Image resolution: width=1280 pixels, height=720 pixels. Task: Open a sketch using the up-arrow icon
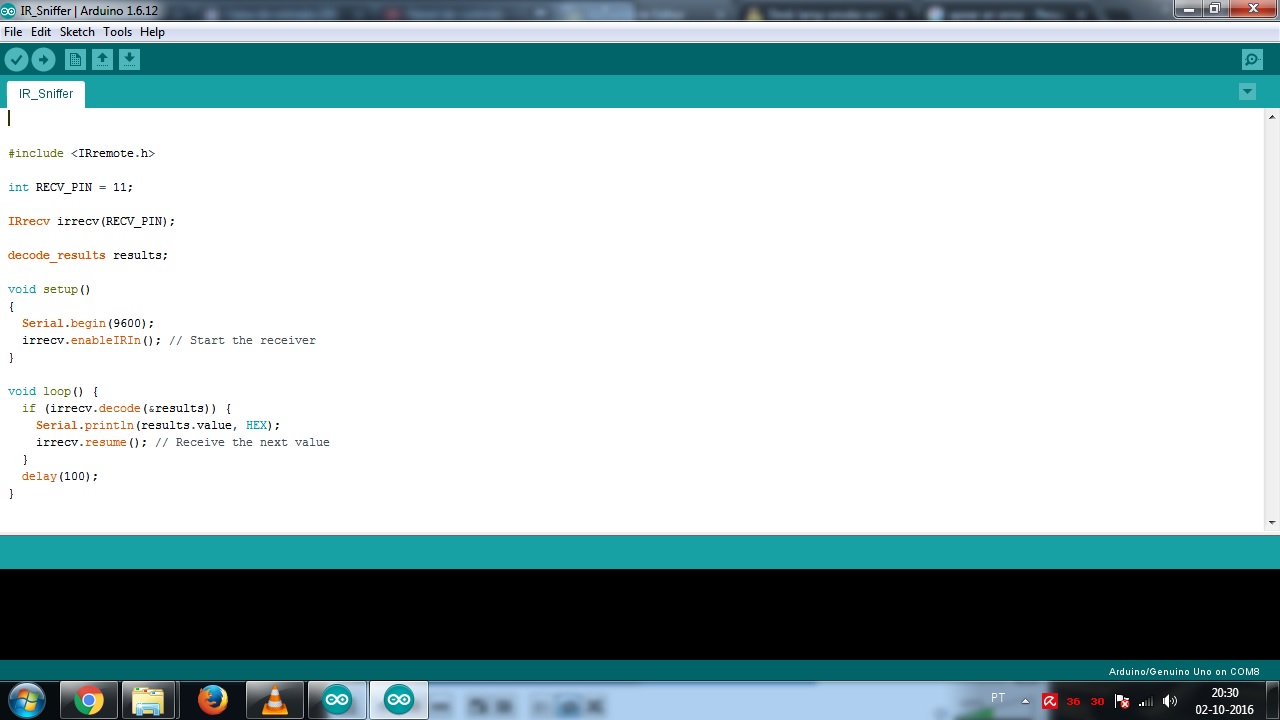[102, 60]
